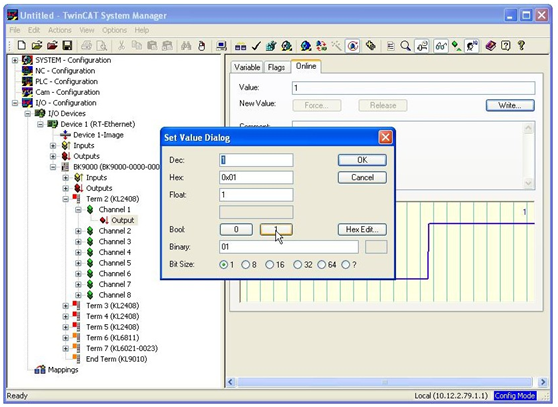This screenshot has width=558, height=407.
Task: Click the Channel 3 green terminal icon
Action: point(90,242)
